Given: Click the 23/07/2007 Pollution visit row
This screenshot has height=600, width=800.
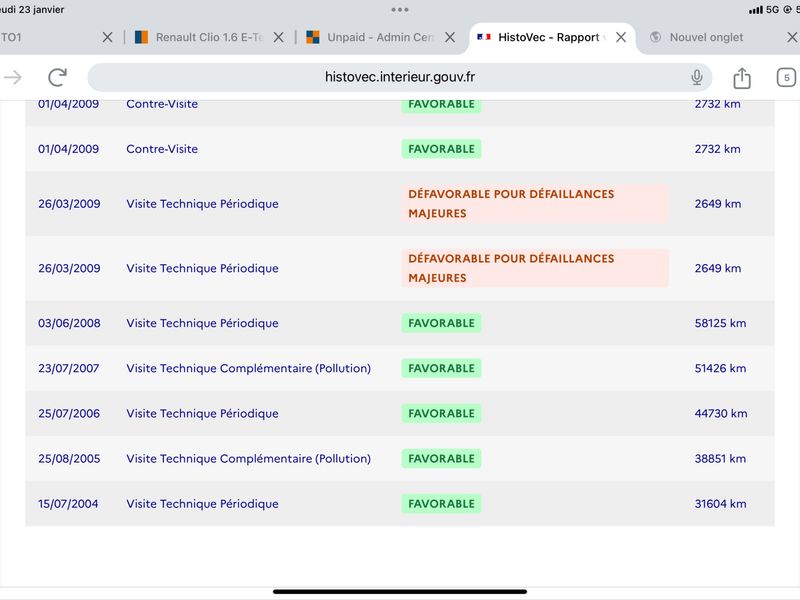Looking at the screenshot, I should tap(399, 368).
